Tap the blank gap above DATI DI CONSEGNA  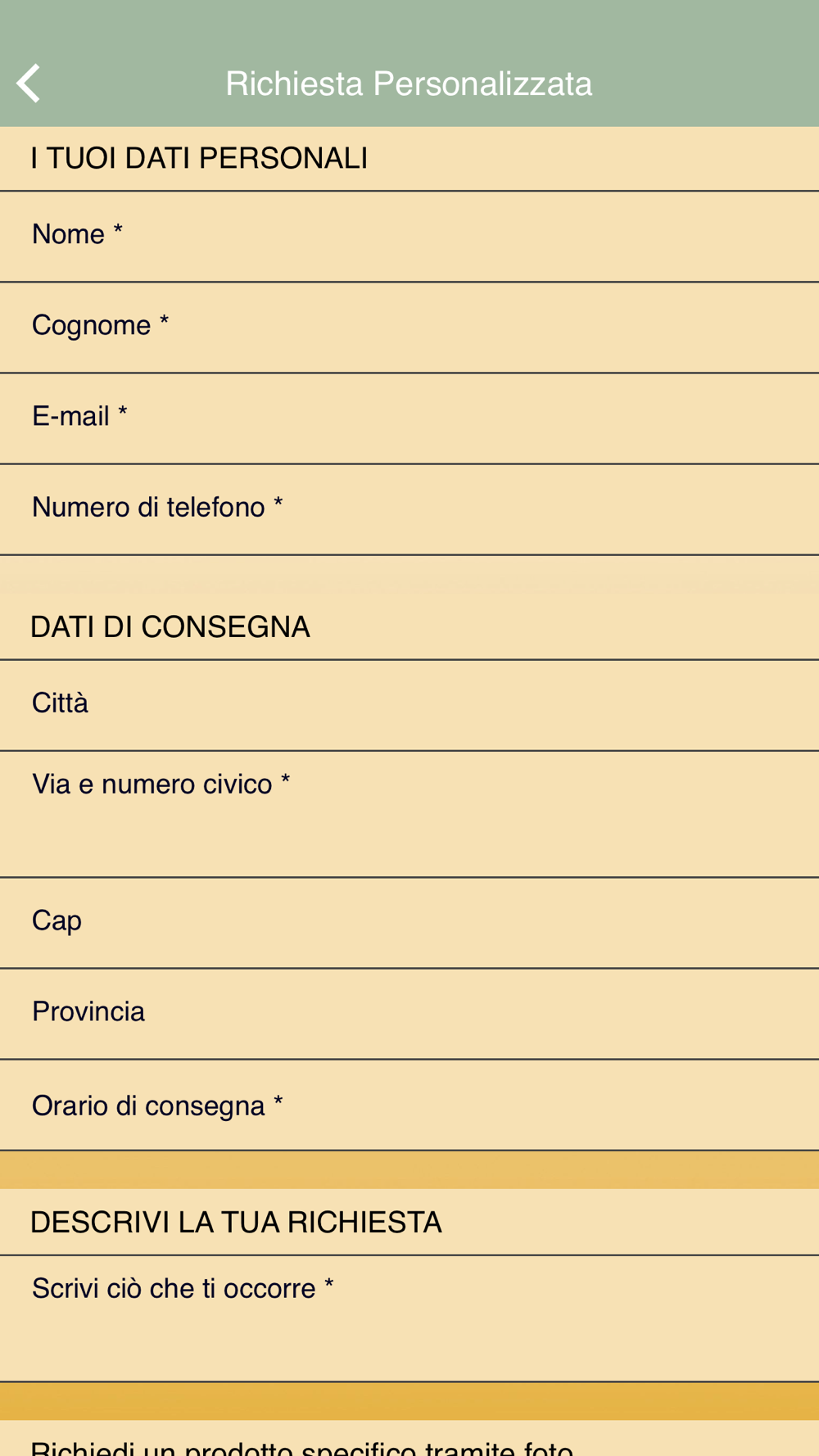pos(409,576)
